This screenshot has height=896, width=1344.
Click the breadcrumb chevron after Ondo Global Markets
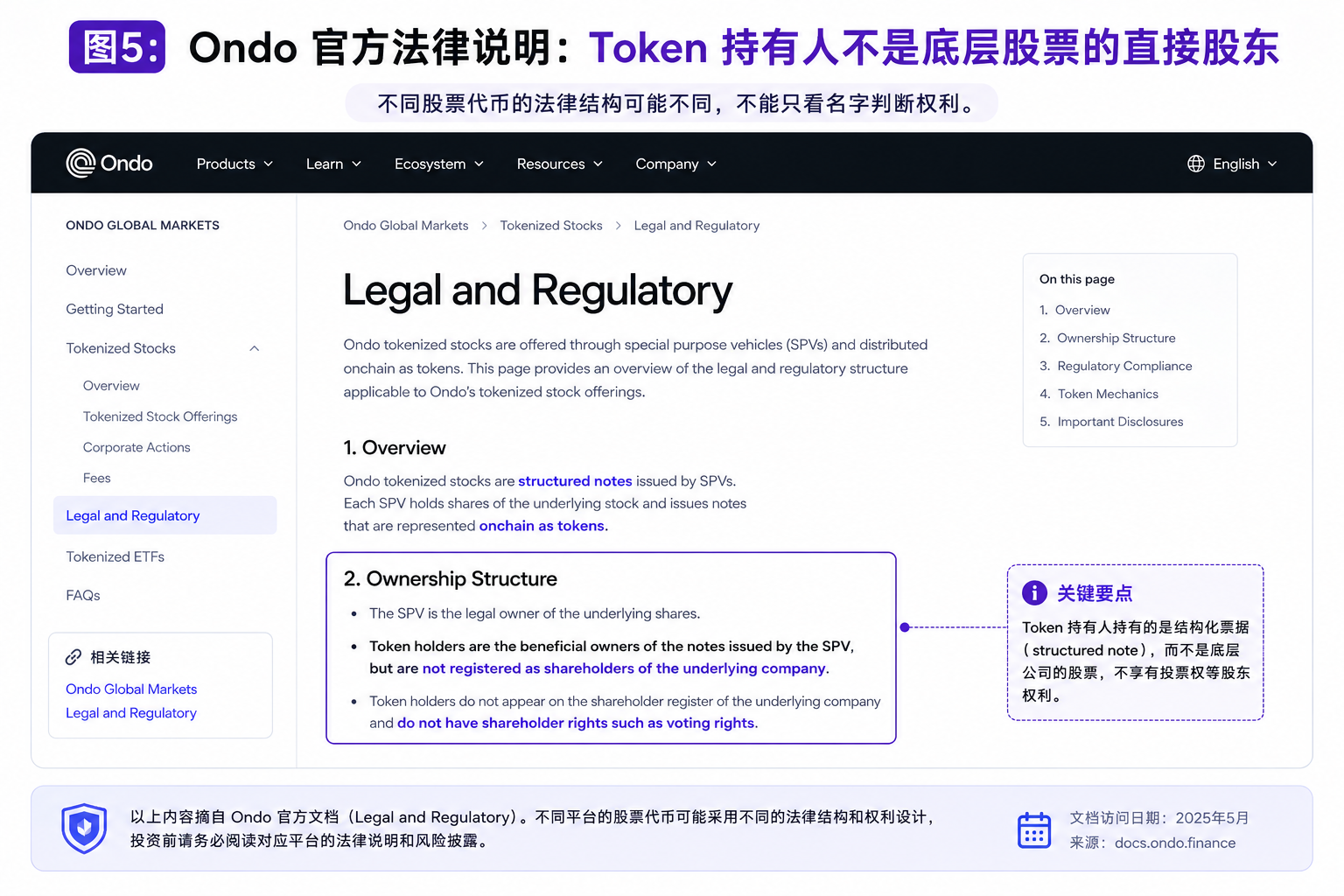coord(484,226)
